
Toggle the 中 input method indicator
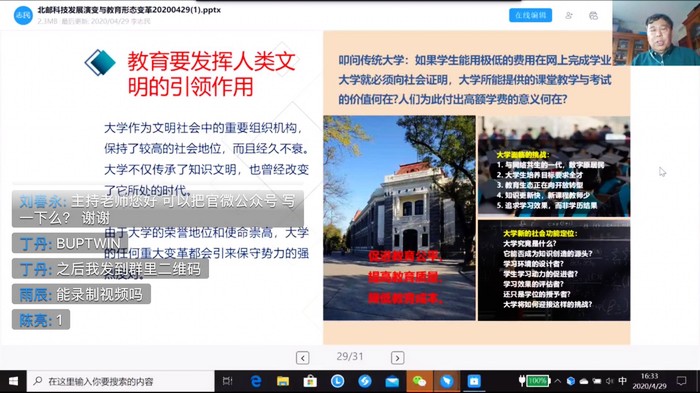coord(622,381)
